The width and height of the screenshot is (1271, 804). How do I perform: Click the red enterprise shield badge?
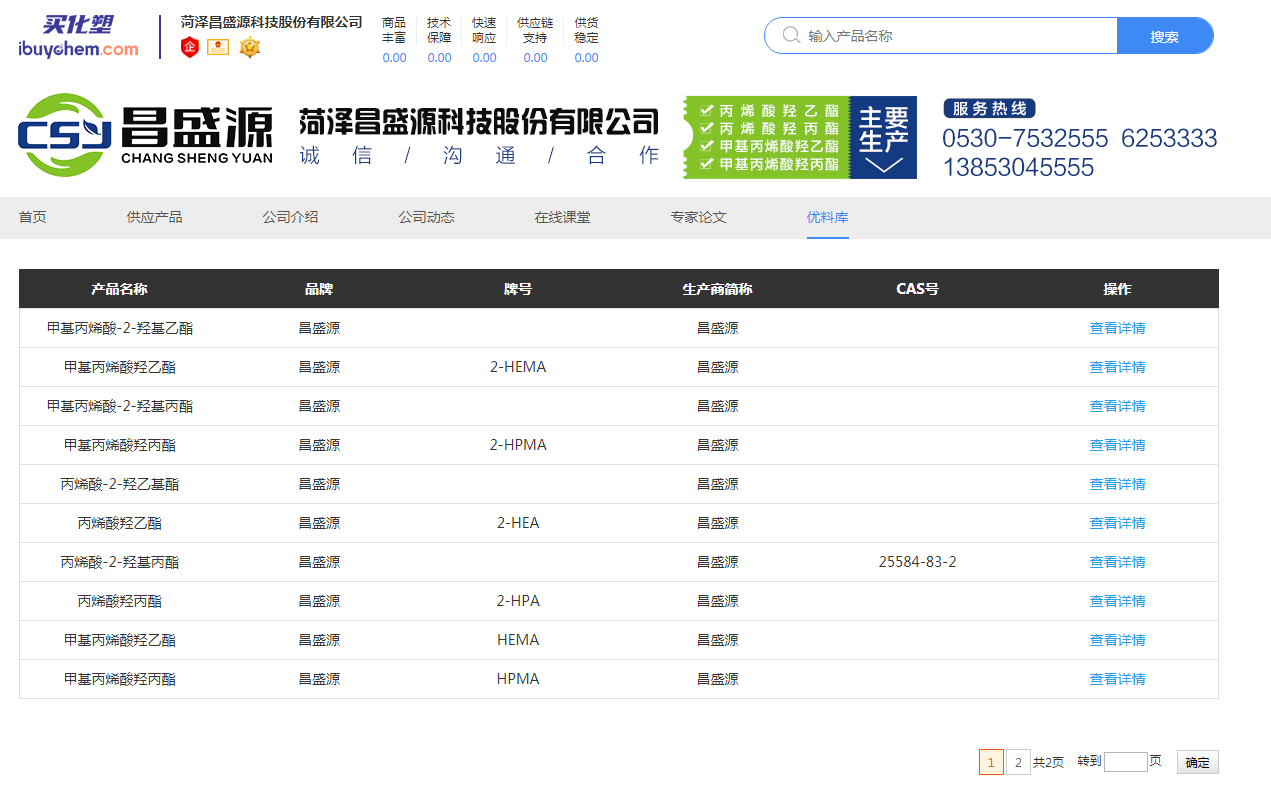(x=190, y=47)
